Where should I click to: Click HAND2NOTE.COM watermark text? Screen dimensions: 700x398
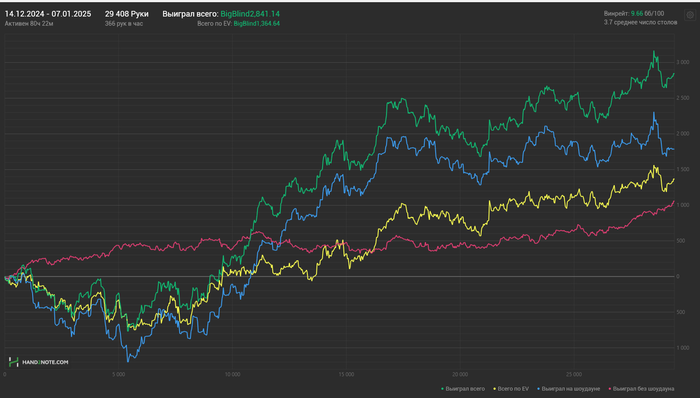(x=45, y=362)
